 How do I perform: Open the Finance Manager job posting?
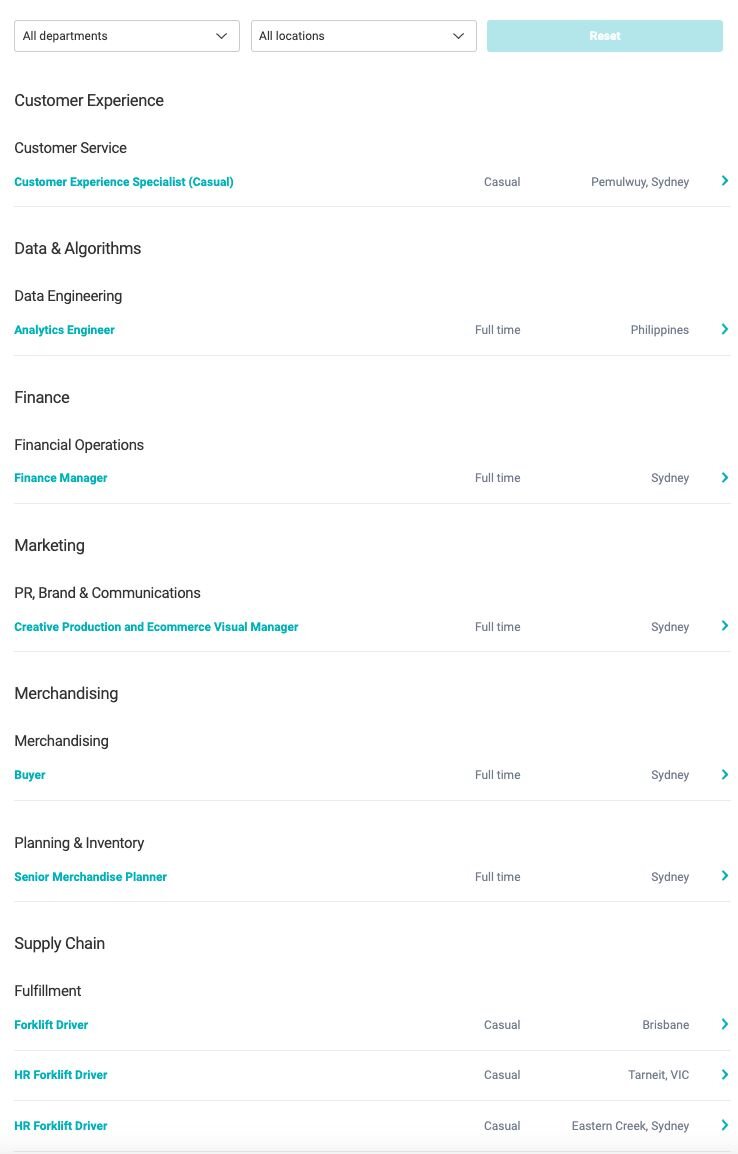coord(61,478)
